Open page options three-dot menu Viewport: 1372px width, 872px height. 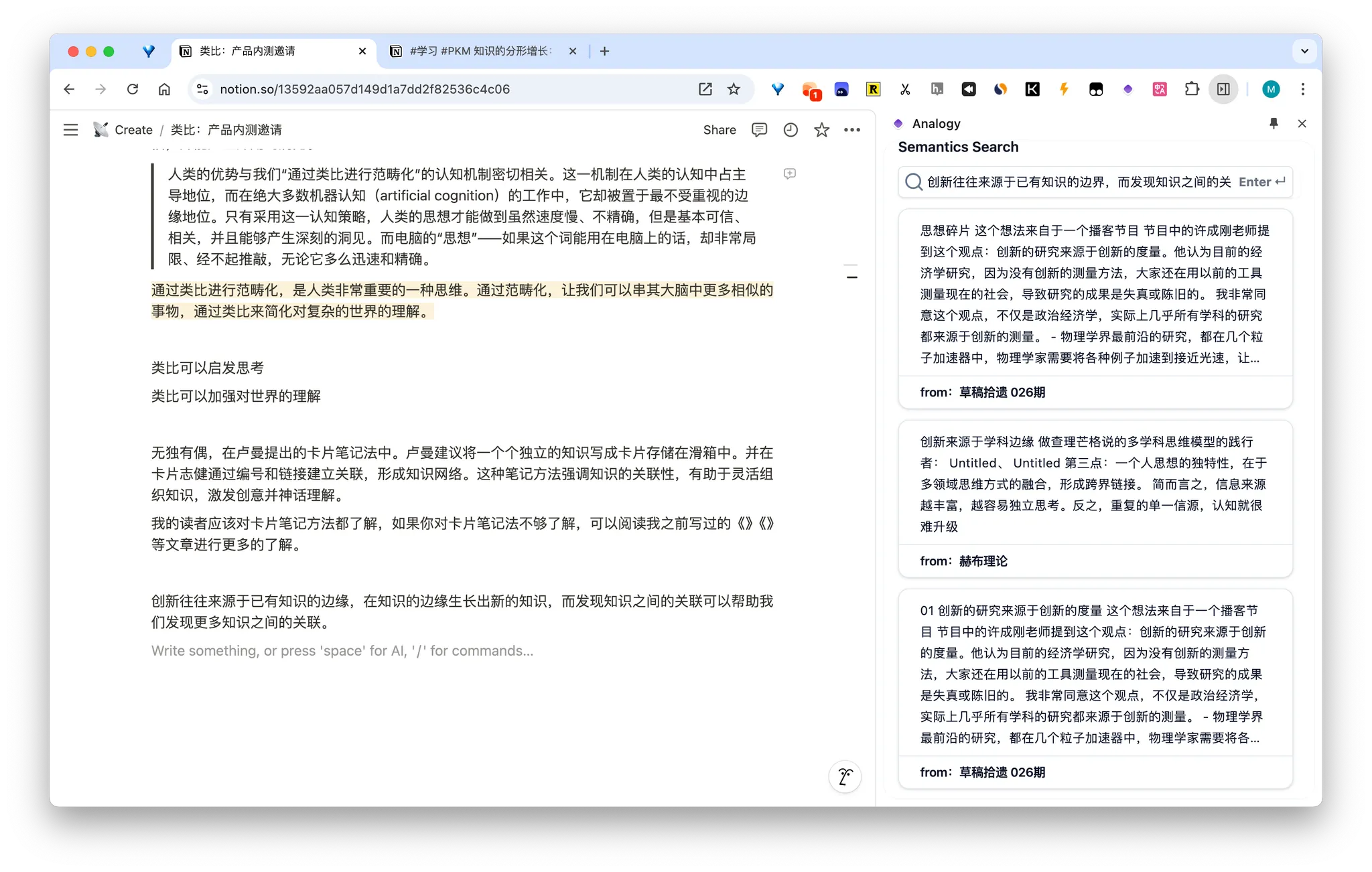(852, 130)
